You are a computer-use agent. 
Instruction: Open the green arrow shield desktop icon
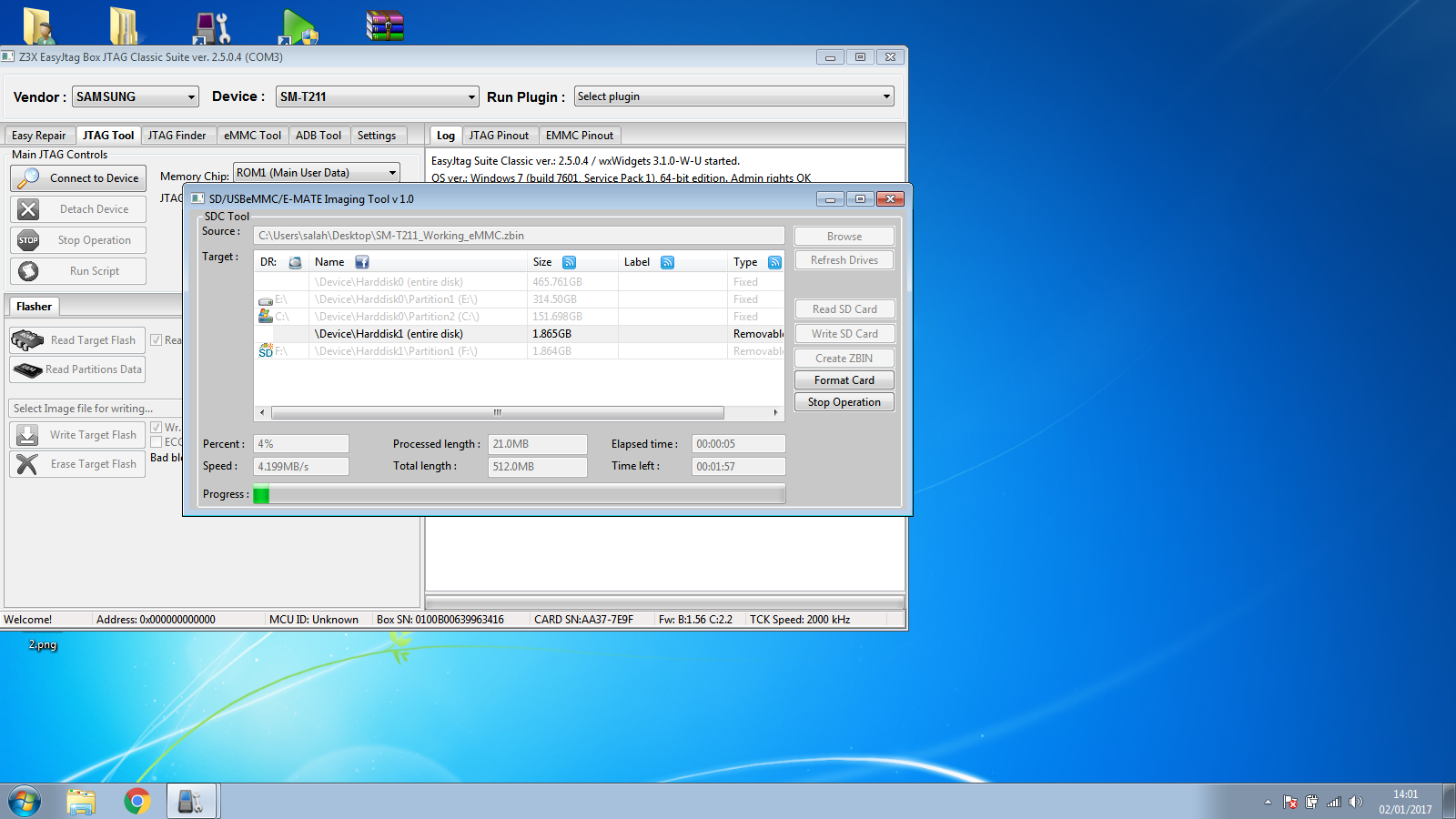(298, 27)
